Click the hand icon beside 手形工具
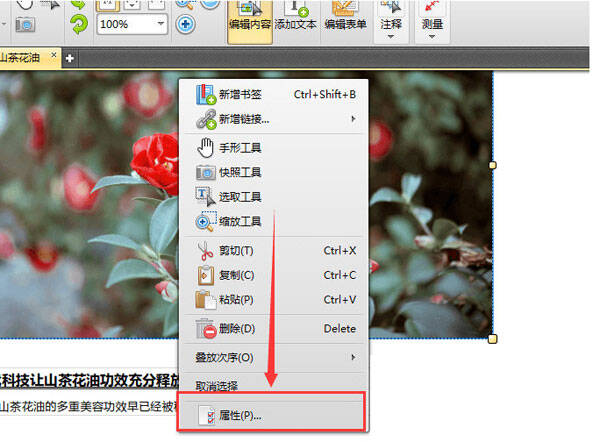 click(x=205, y=148)
